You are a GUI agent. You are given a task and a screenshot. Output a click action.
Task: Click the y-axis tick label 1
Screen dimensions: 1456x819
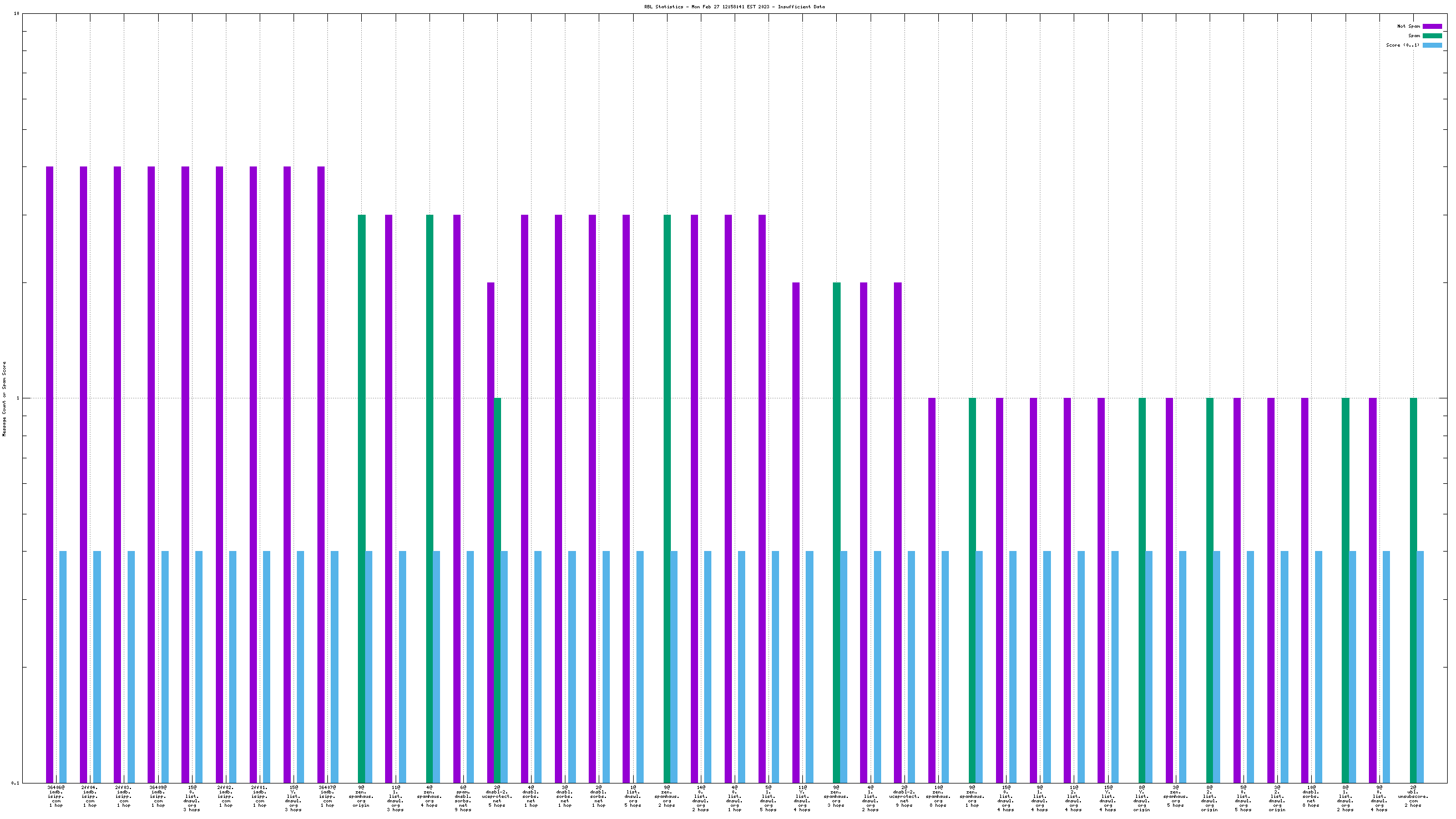18,398
